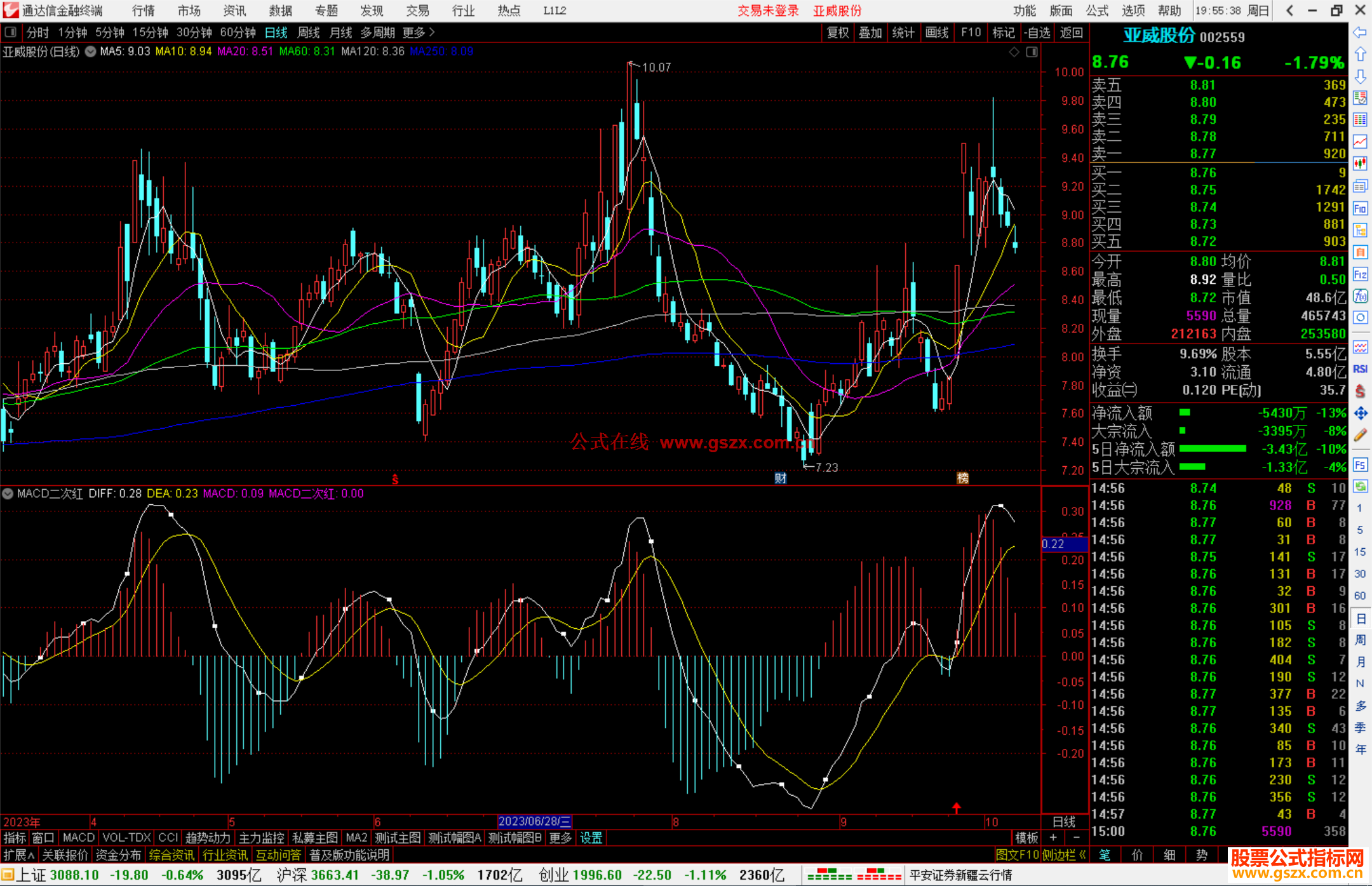1372x886 pixels.
Task: Open the F10 company info sidebar icon
Action: coord(1360,209)
